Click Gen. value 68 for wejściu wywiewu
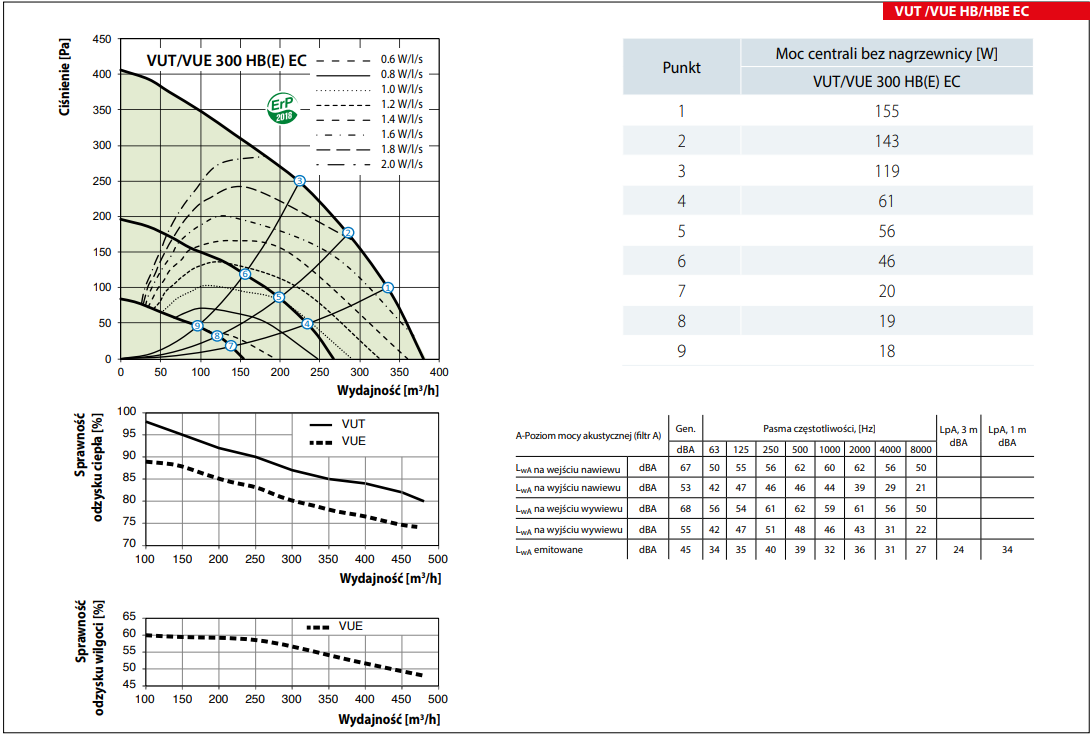 [x=685, y=509]
